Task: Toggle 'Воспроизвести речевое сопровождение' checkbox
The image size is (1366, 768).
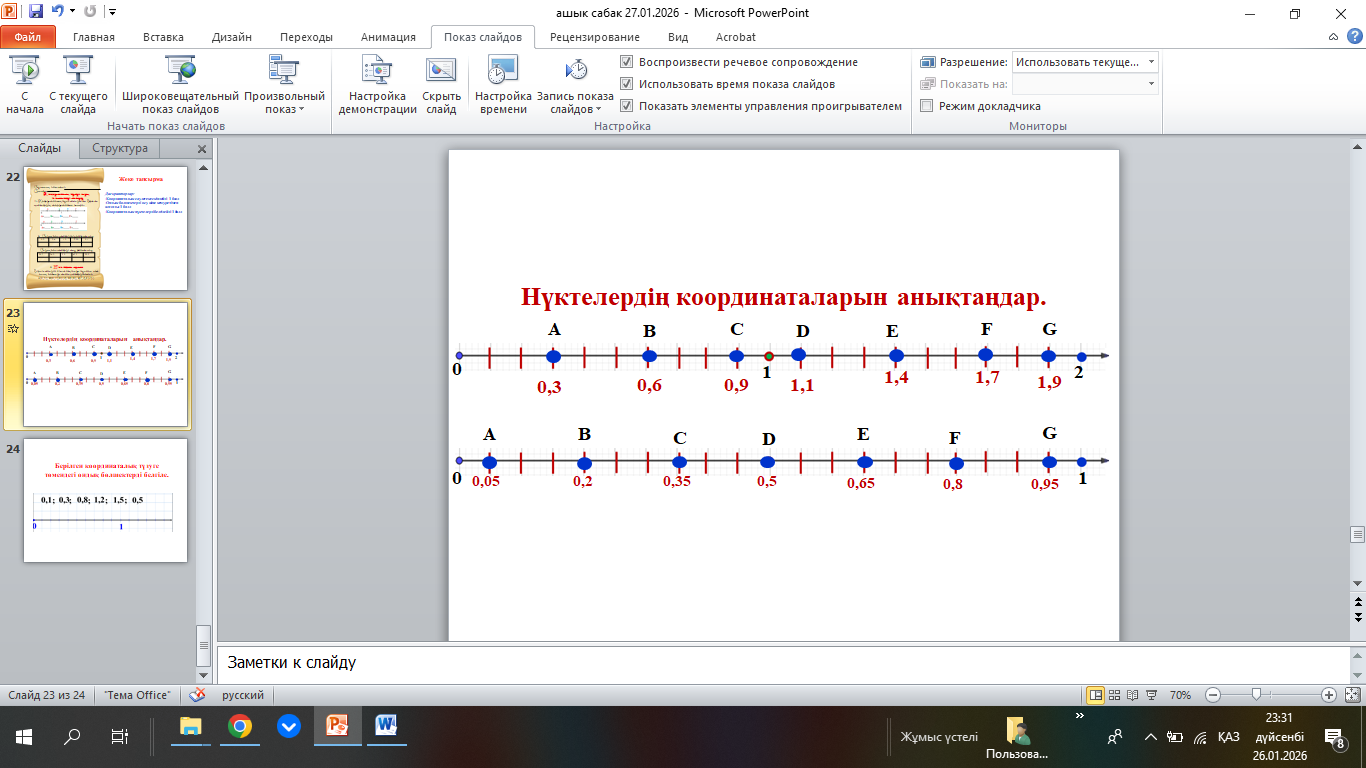Action: 627,62
